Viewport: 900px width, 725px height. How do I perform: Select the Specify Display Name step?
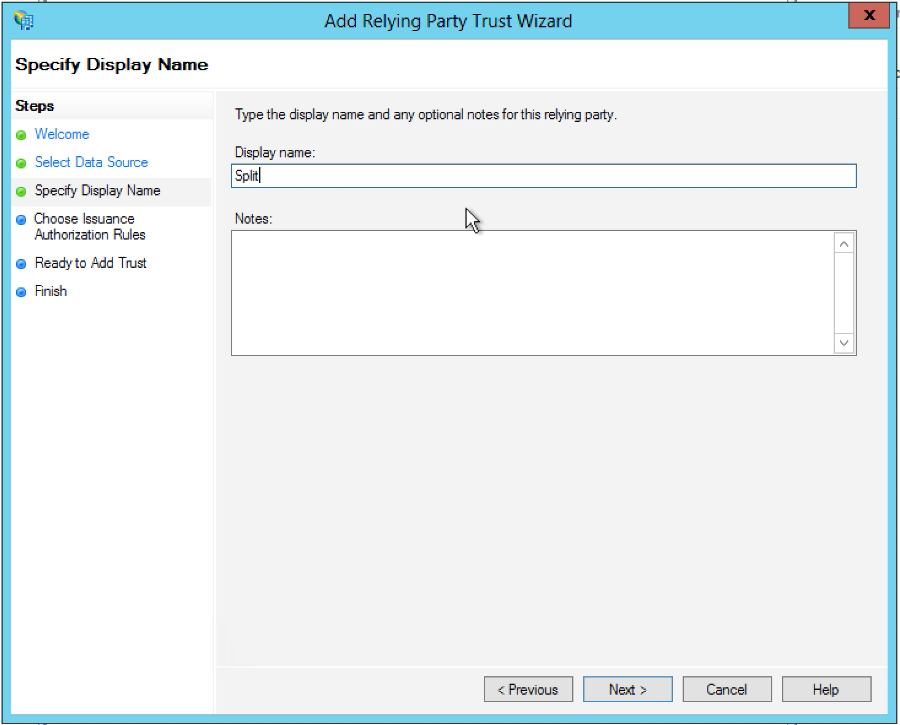(97, 190)
